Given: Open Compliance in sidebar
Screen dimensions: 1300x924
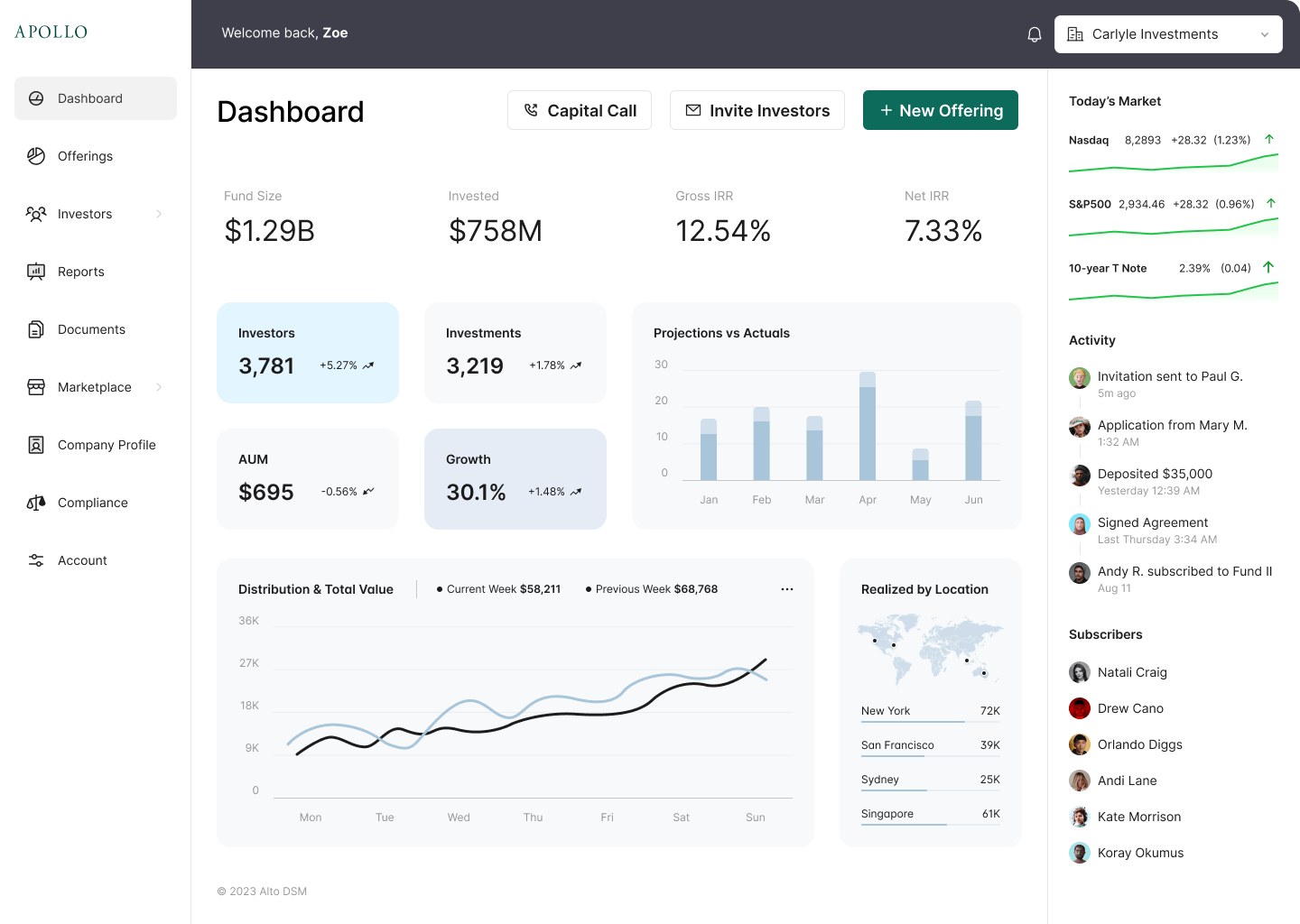Looking at the screenshot, I should click(x=96, y=503).
